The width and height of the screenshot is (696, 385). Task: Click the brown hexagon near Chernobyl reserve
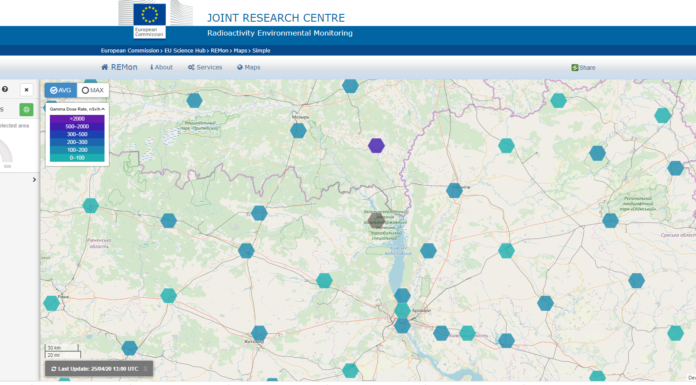coord(376,220)
